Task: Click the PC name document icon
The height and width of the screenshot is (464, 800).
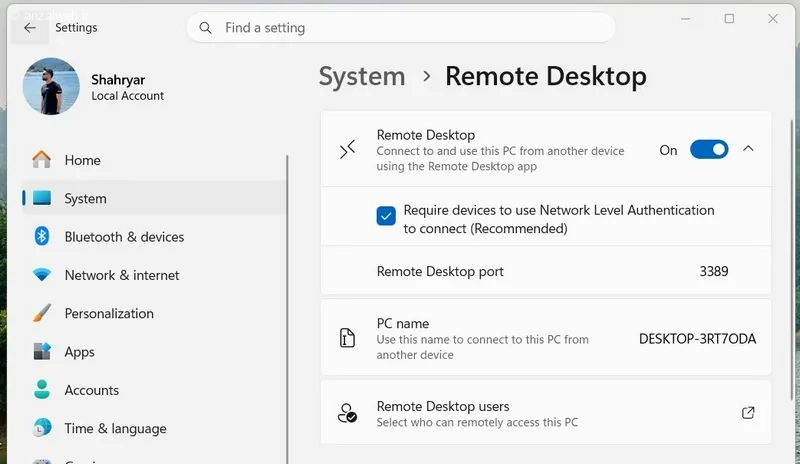Action: click(x=347, y=338)
